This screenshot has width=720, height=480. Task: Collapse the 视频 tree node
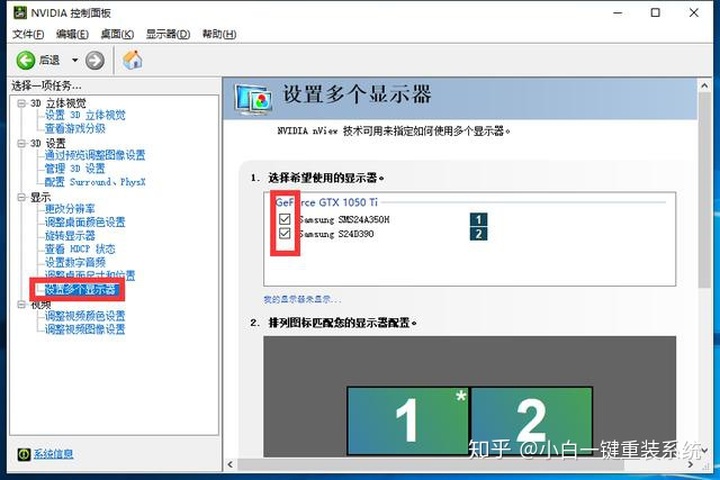(21, 305)
